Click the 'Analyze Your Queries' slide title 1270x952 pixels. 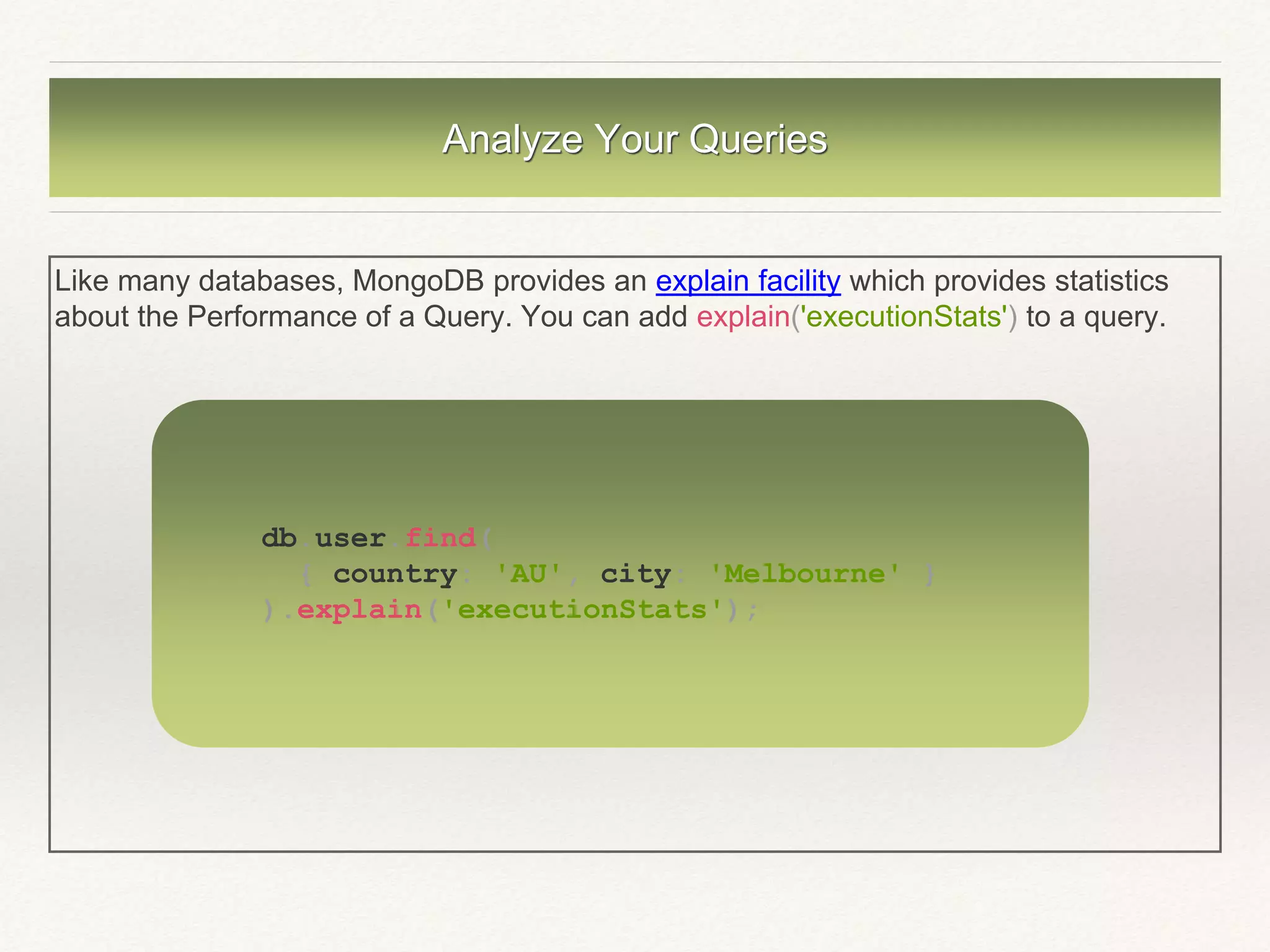coord(634,139)
